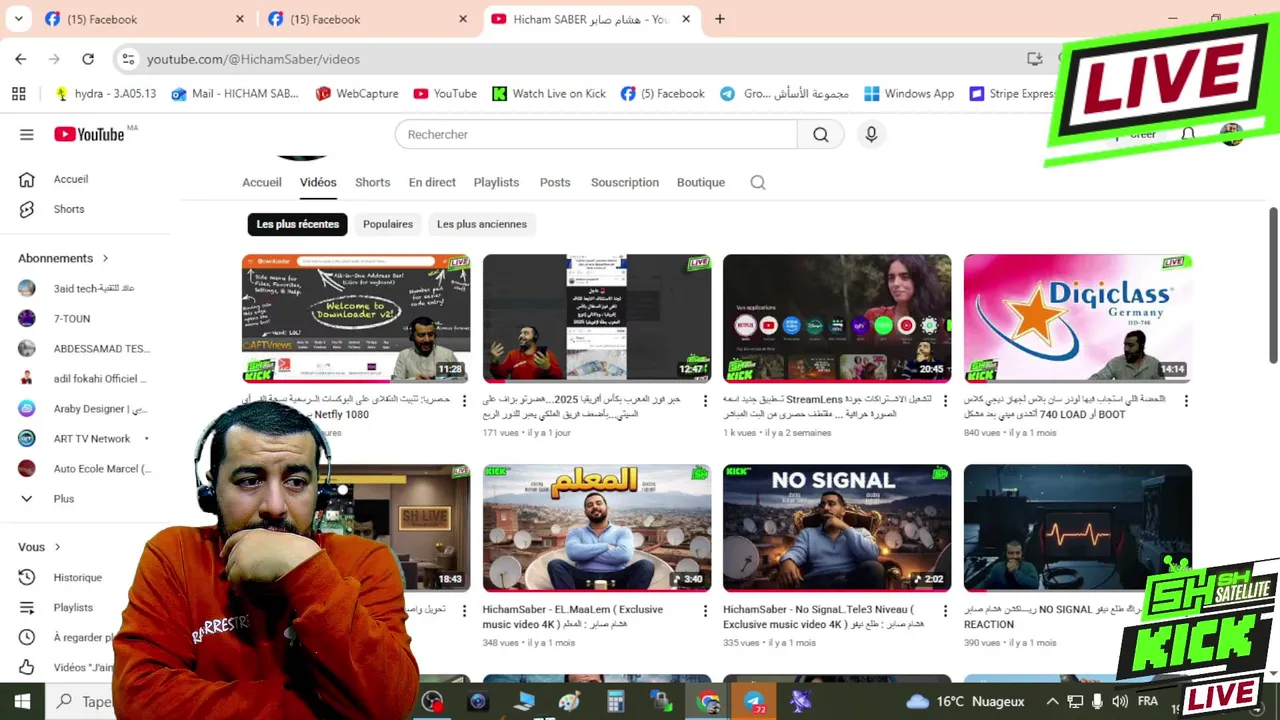Open a new browser tab
This screenshot has width=1280, height=720.
pos(720,19)
